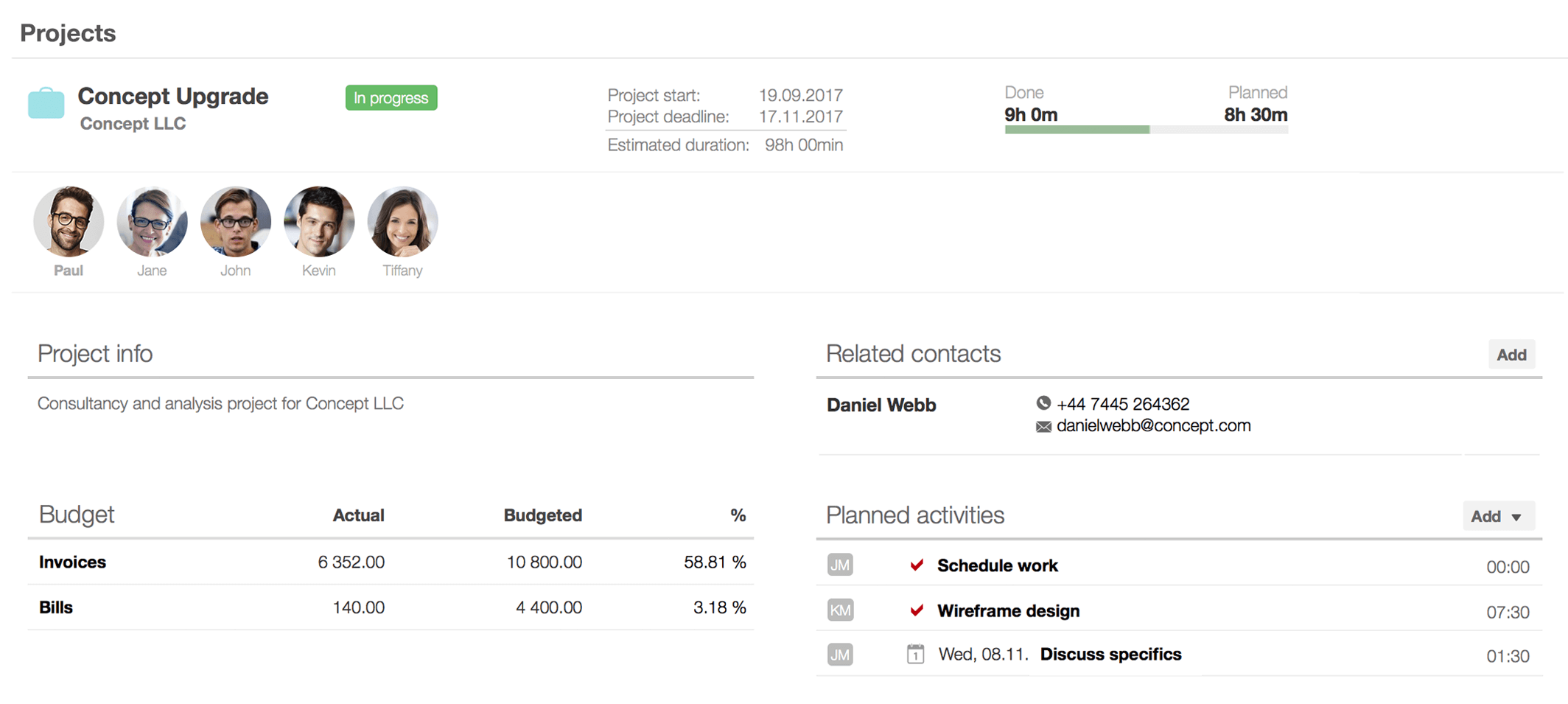Open the danielwebb@concept.com email link
1568x704 pixels.
[1153, 425]
